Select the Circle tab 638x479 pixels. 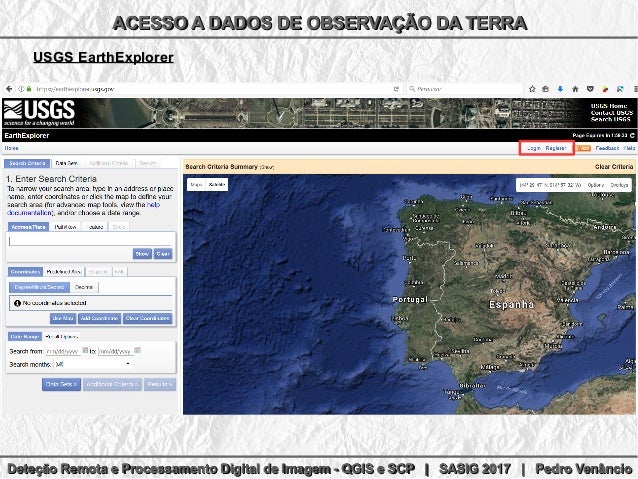[119, 227]
